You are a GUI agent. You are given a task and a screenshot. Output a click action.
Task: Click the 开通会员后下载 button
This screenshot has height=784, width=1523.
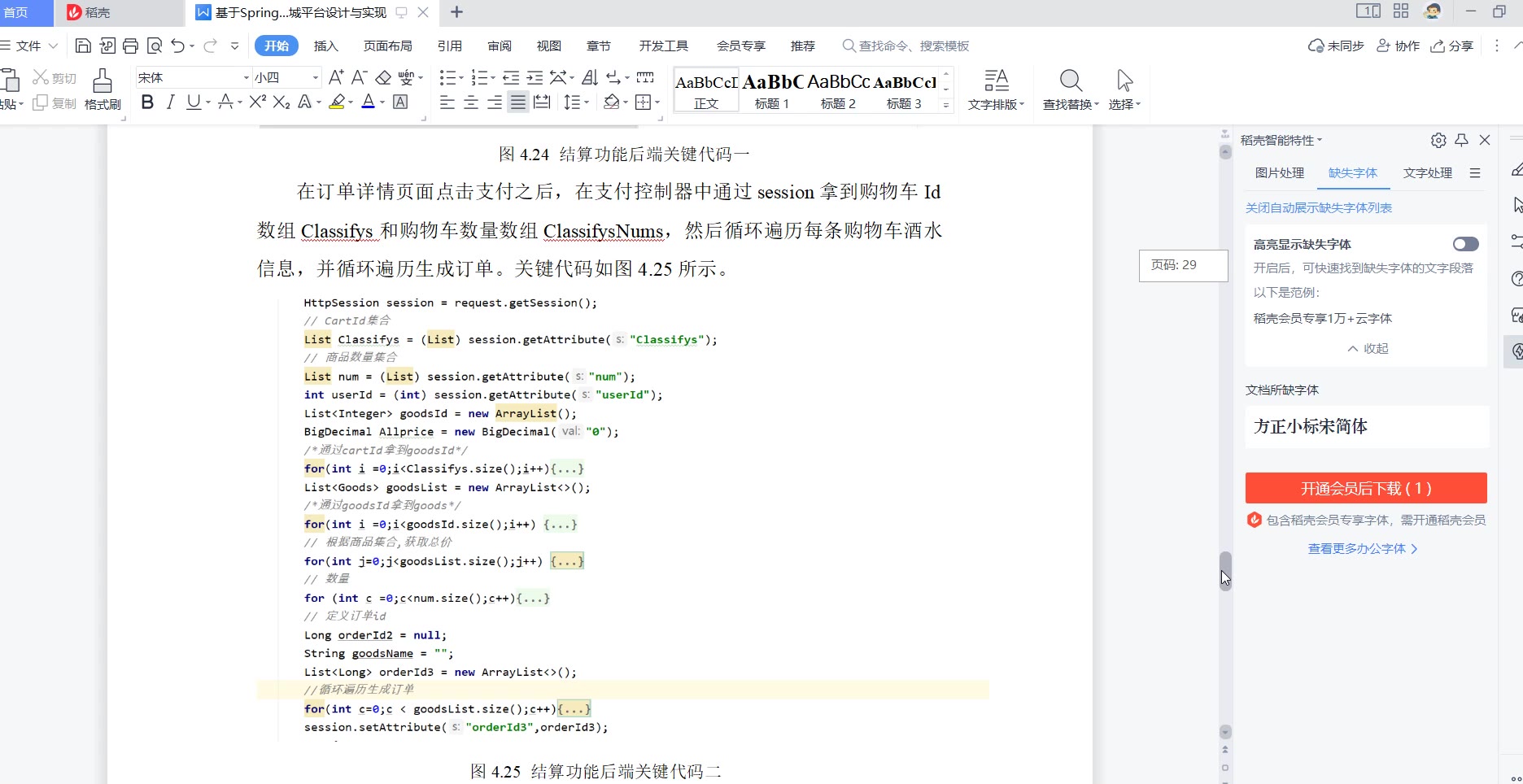(1366, 488)
